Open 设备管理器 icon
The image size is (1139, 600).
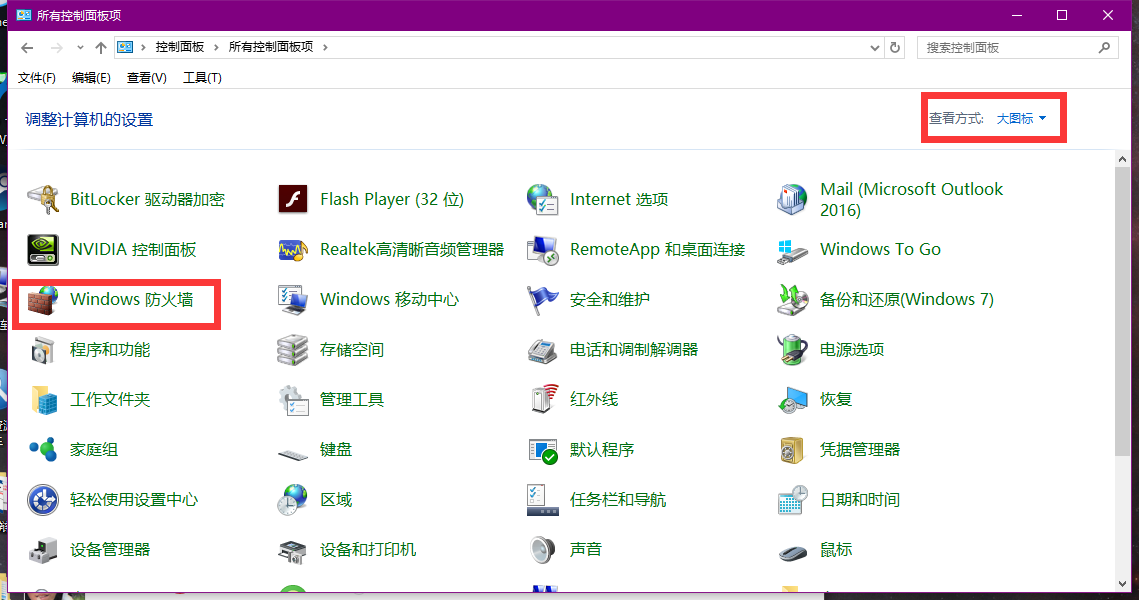click(43, 550)
